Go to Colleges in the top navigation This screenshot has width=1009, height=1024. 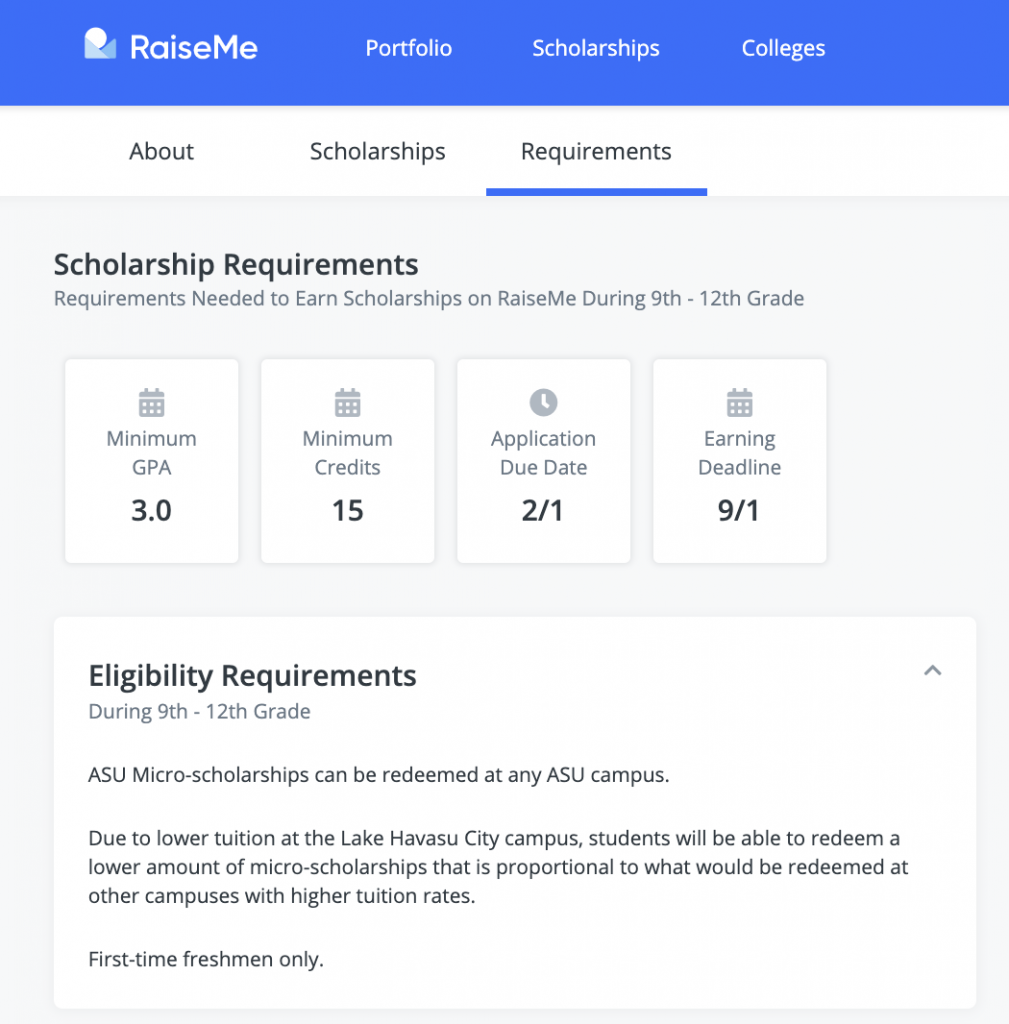point(783,48)
